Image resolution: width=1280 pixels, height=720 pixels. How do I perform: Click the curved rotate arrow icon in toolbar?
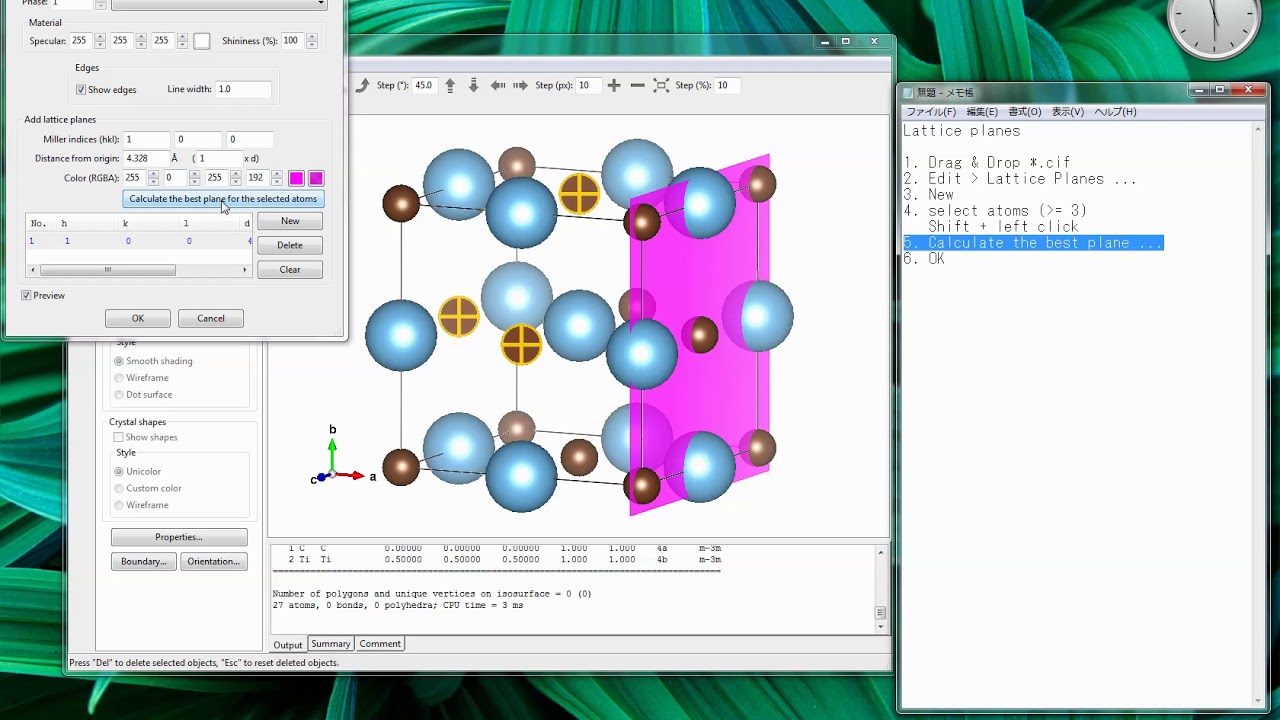tap(363, 85)
